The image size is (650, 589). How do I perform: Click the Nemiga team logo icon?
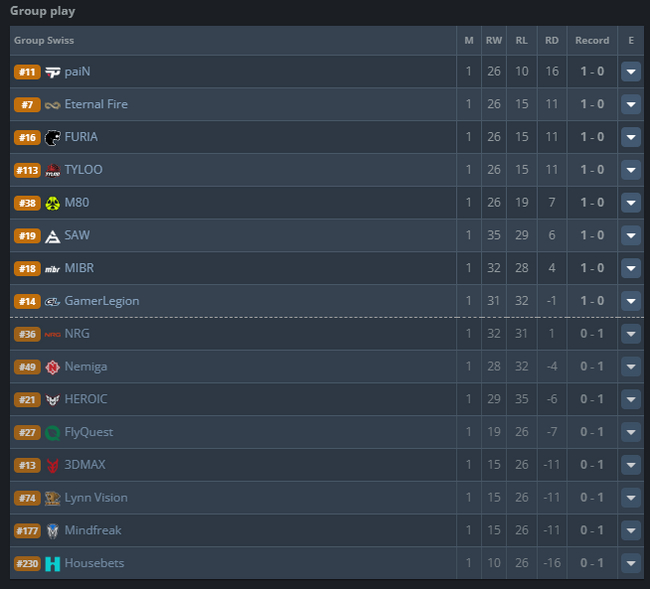pyautogui.click(x=53, y=367)
